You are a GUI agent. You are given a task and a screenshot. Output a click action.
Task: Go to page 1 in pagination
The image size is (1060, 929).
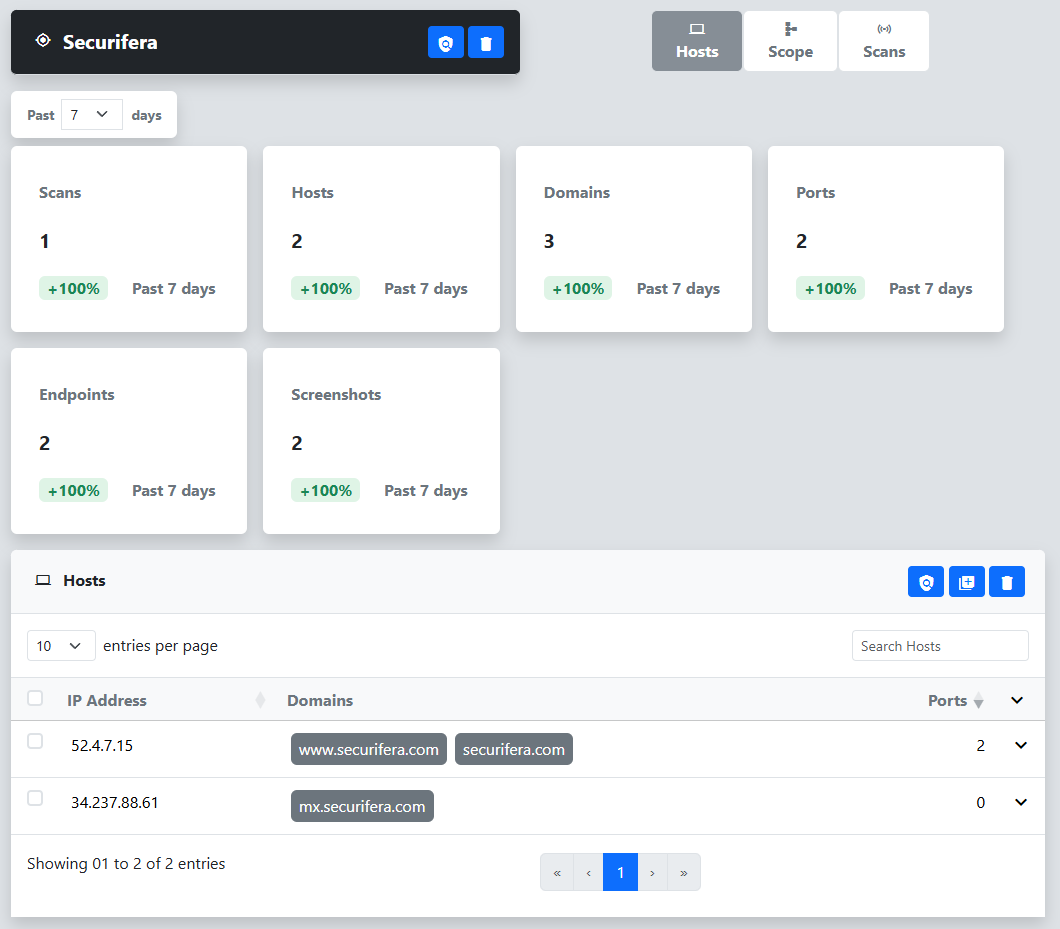point(620,872)
